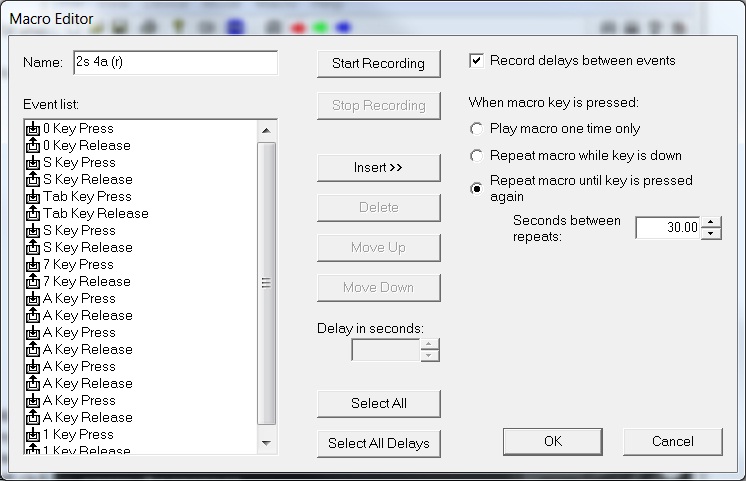The height and width of the screenshot is (481, 746).
Task: Click the event list scroll down arrow
Action: coord(266,443)
